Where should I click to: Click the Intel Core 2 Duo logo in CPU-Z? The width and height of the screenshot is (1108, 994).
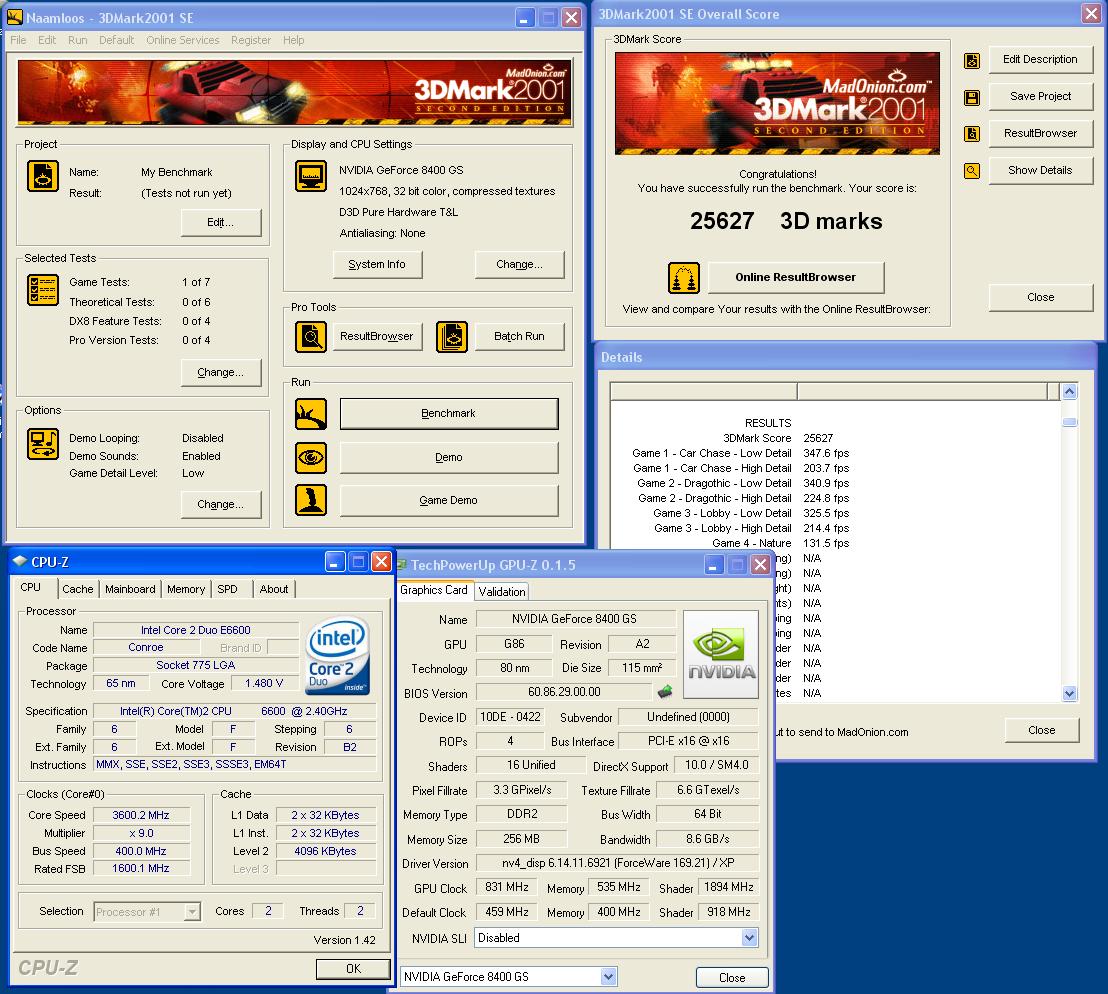click(338, 656)
